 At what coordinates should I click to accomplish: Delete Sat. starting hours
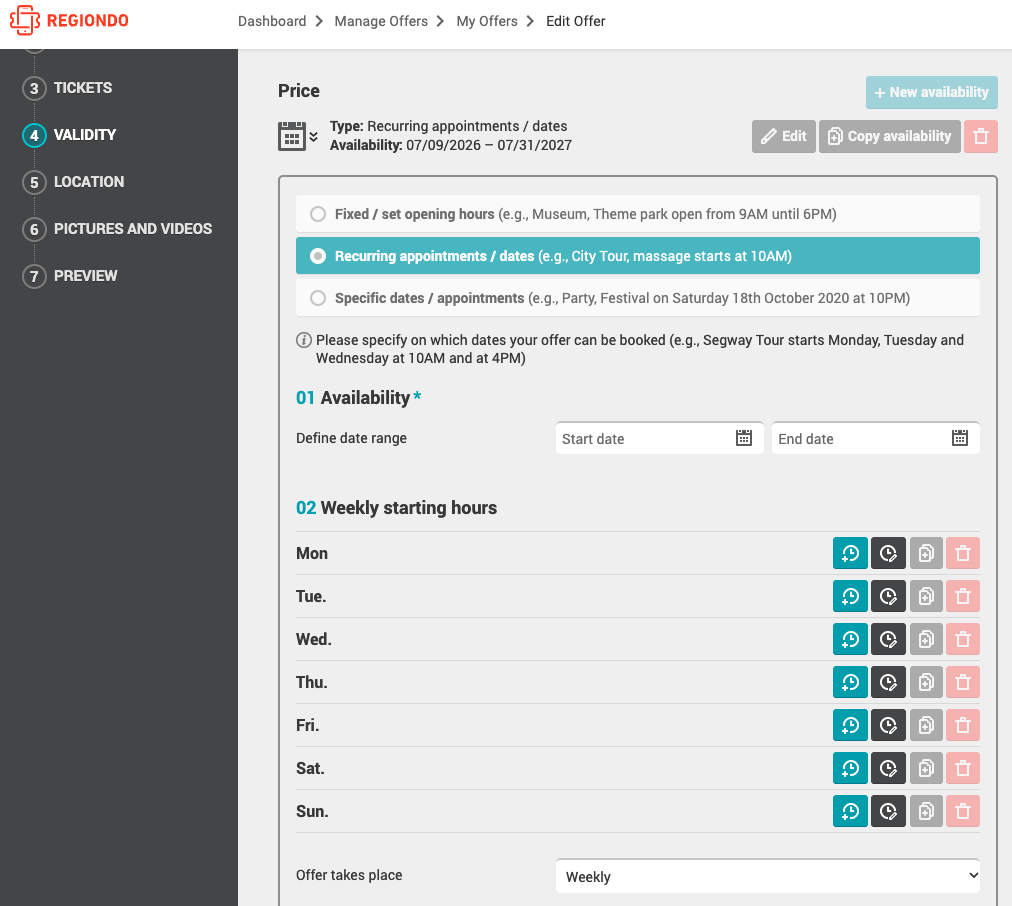pos(963,768)
